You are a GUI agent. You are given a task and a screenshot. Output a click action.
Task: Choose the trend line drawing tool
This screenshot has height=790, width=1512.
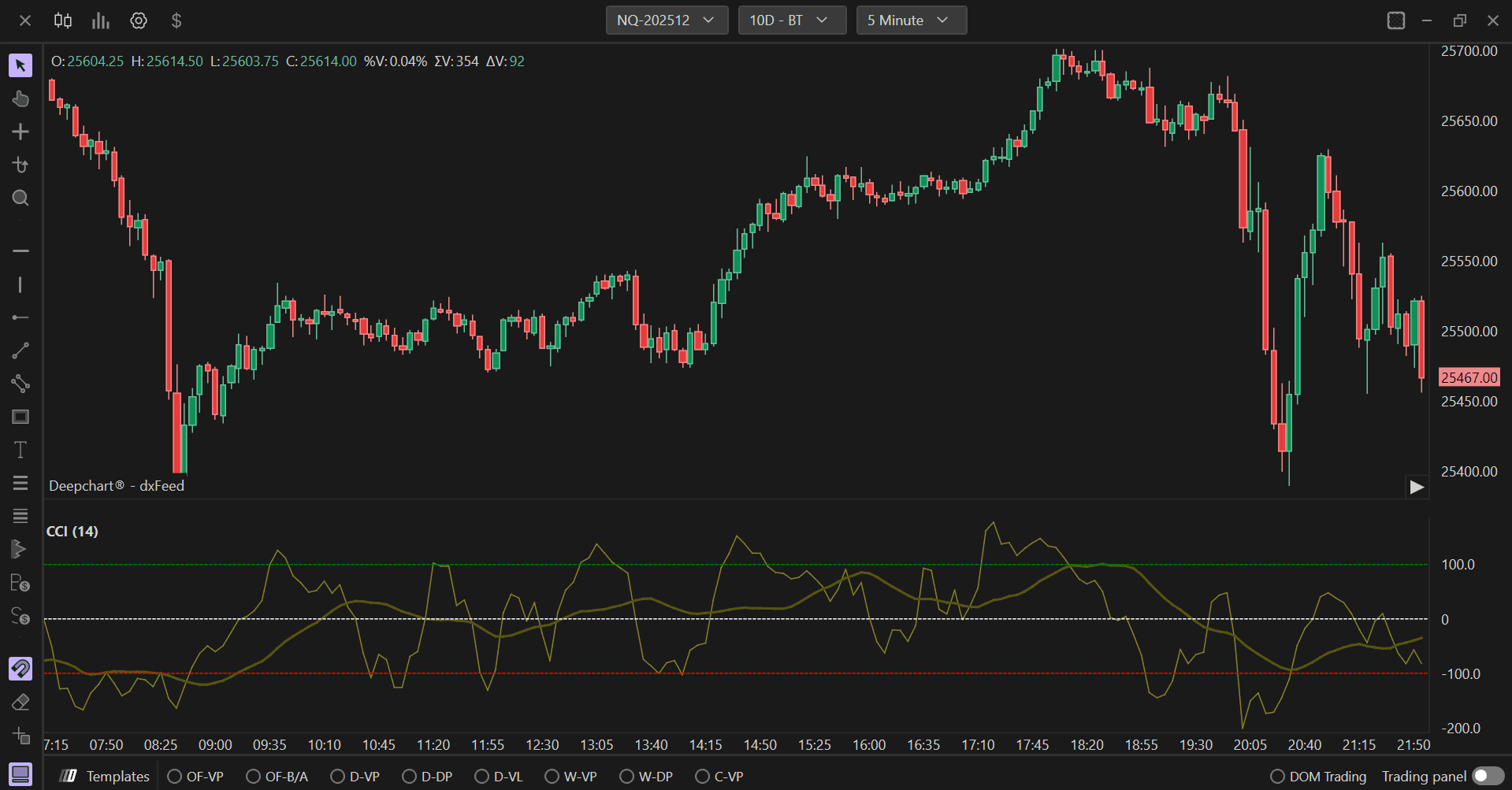coord(20,350)
